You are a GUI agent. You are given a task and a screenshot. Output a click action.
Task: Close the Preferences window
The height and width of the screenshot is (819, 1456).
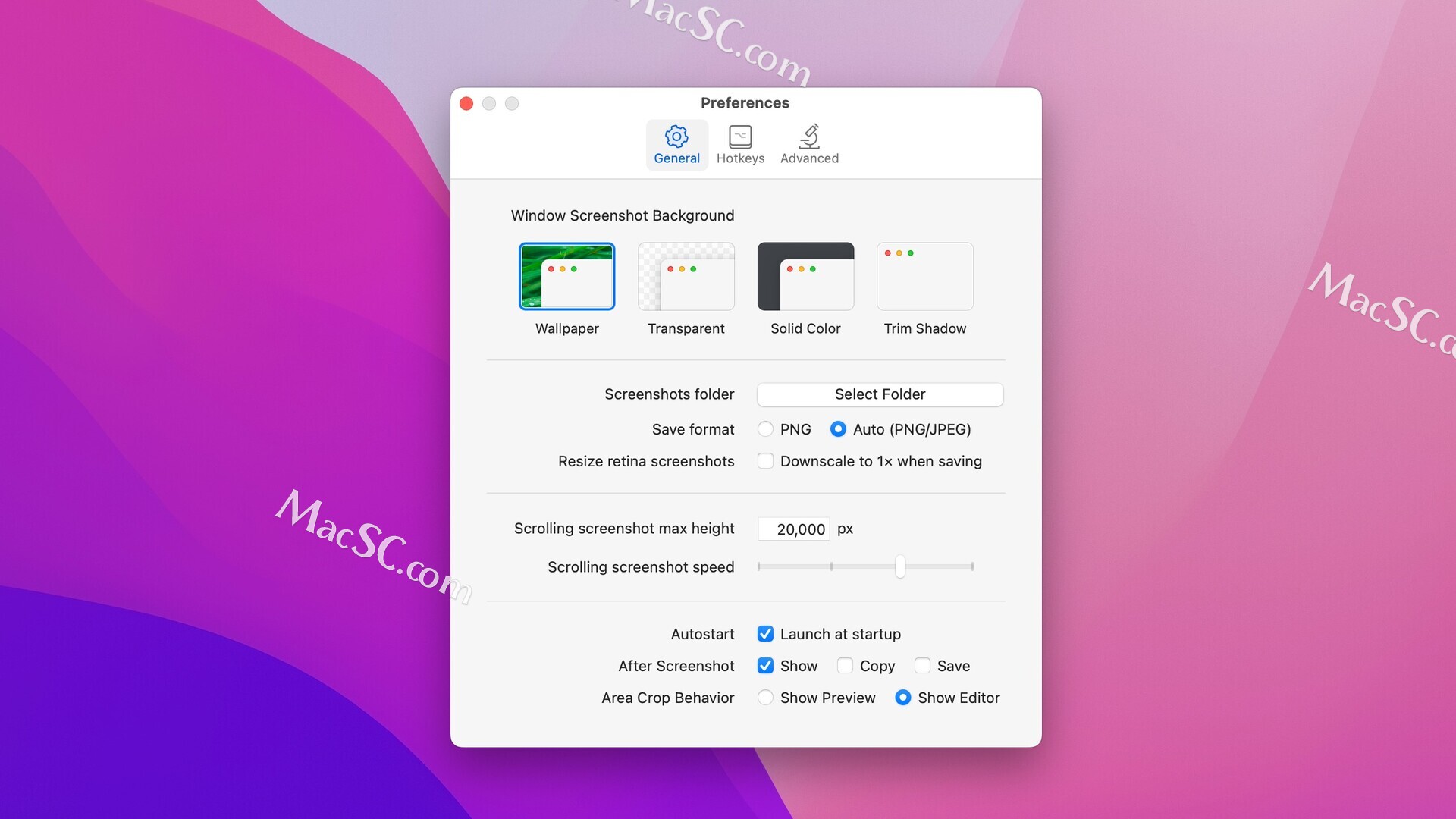coord(466,103)
